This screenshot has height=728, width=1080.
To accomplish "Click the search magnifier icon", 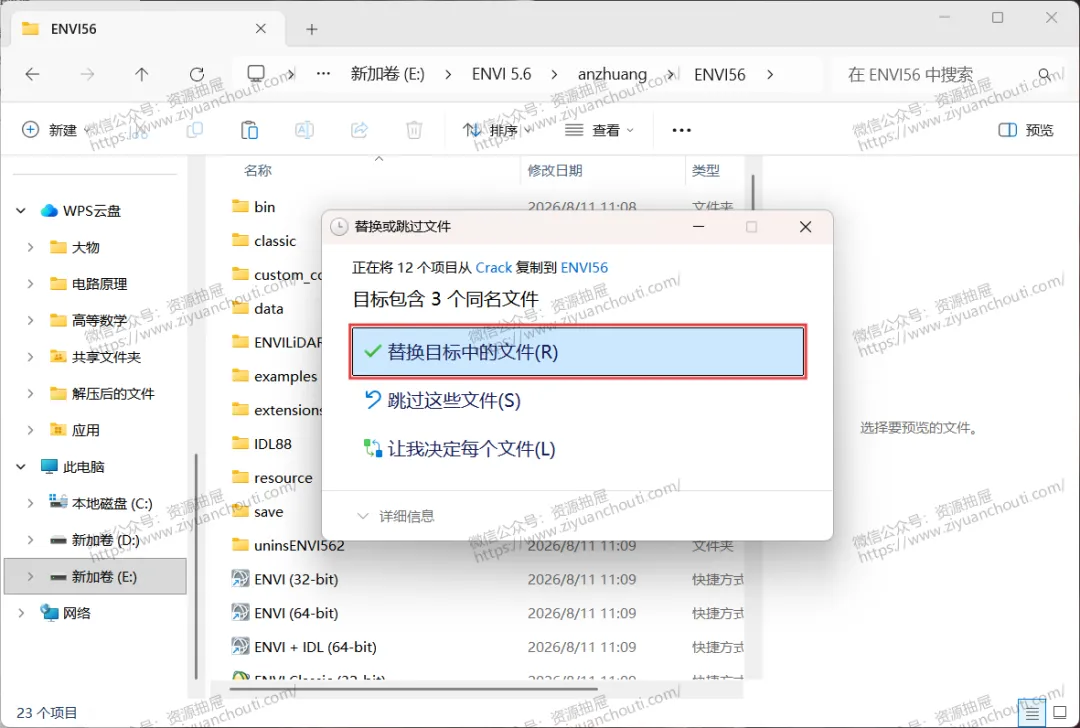I will pos(1044,74).
